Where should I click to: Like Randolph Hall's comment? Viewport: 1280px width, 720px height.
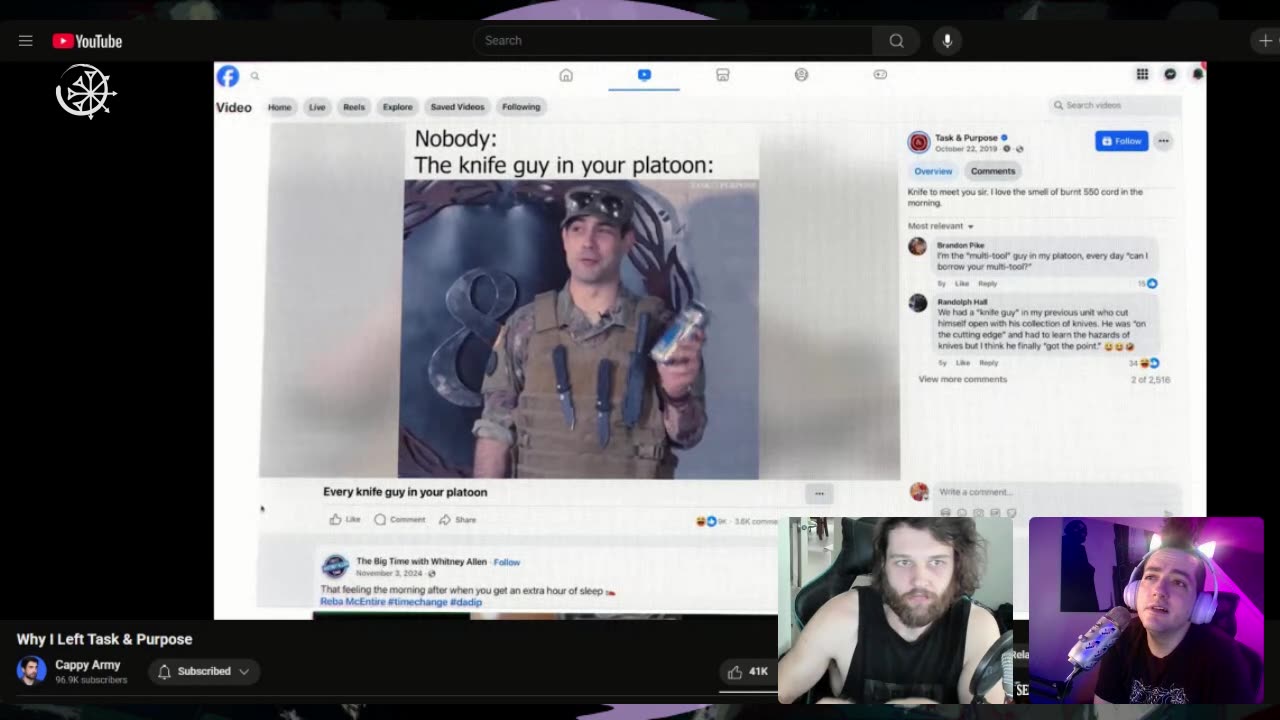click(x=962, y=363)
